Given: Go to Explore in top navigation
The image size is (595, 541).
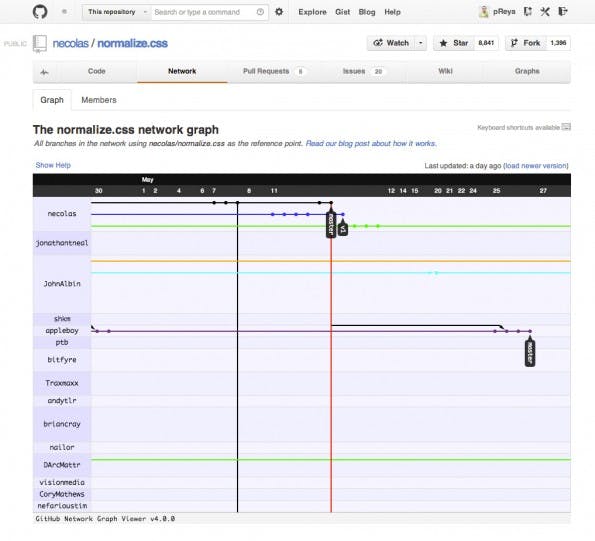Looking at the screenshot, I should [x=312, y=12].
